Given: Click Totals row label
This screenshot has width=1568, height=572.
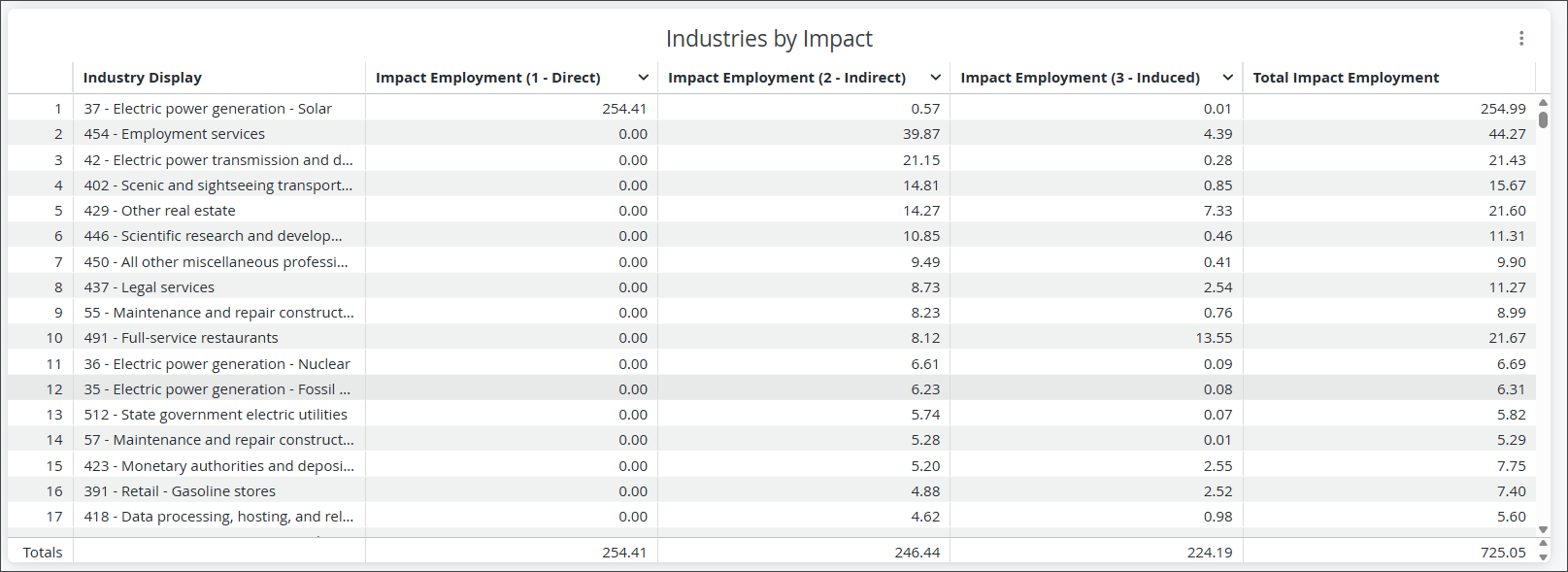Looking at the screenshot, I should [43, 553].
